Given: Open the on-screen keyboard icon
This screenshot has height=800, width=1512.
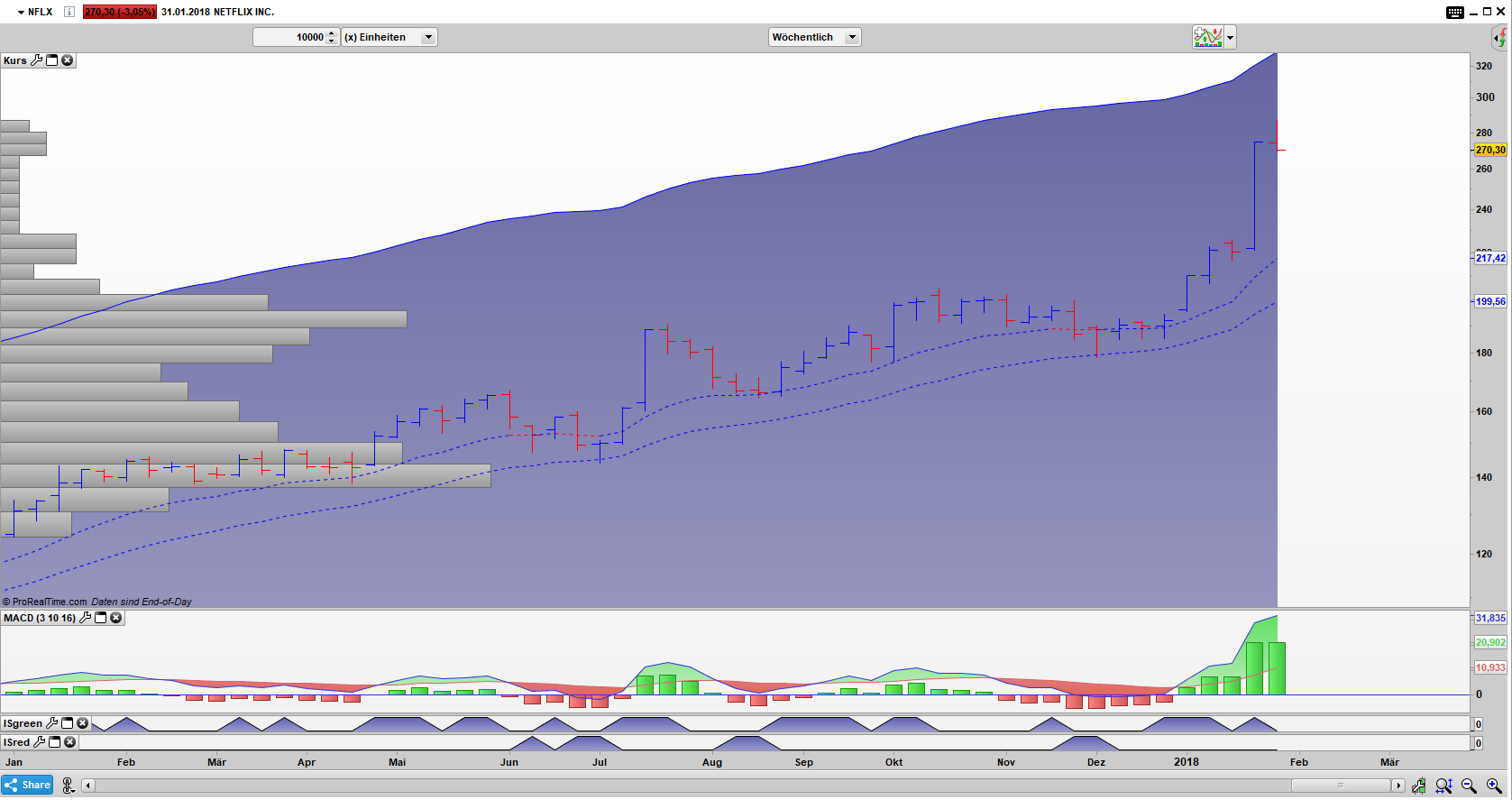Looking at the screenshot, I should coord(1455,12).
